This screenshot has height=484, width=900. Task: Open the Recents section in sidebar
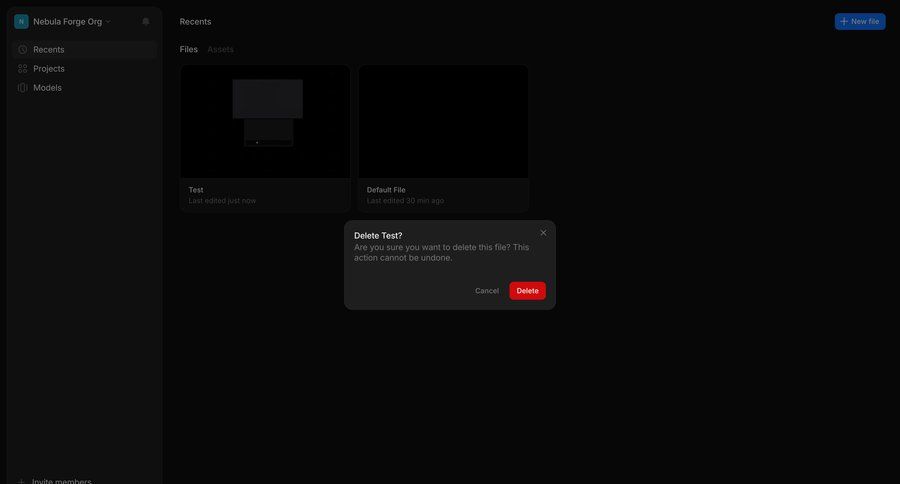(84, 49)
